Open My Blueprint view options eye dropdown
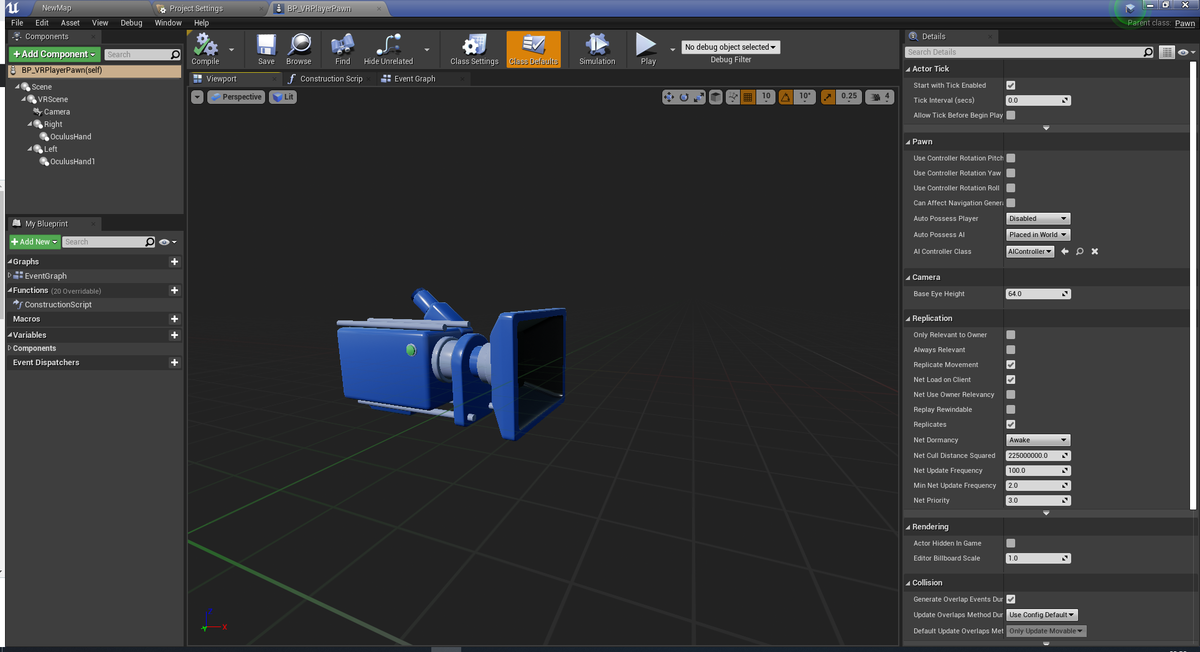The image size is (1200, 652). pyautogui.click(x=167, y=242)
